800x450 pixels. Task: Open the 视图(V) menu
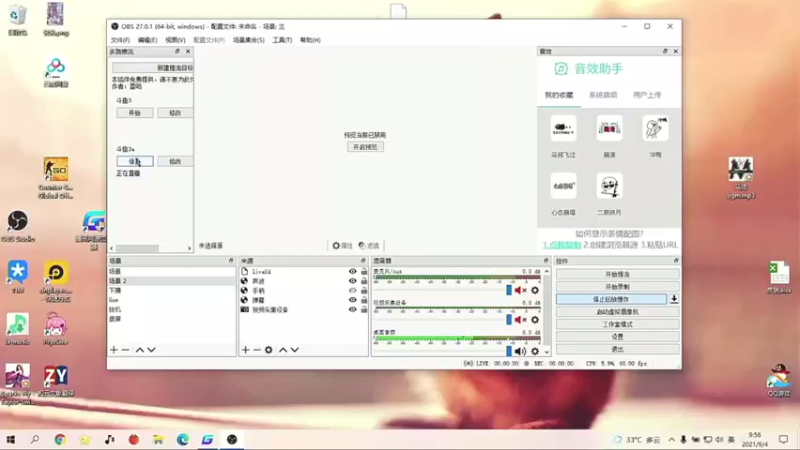pyautogui.click(x=175, y=40)
